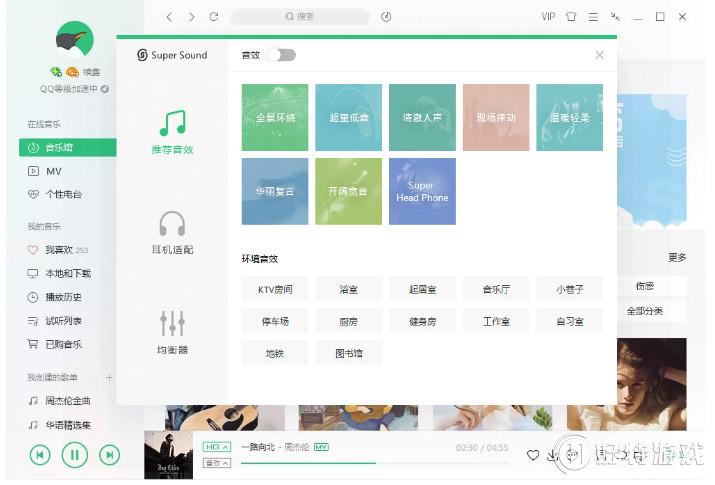
Task: Apply the 现场律动 sound effect tile
Action: pos(496,118)
